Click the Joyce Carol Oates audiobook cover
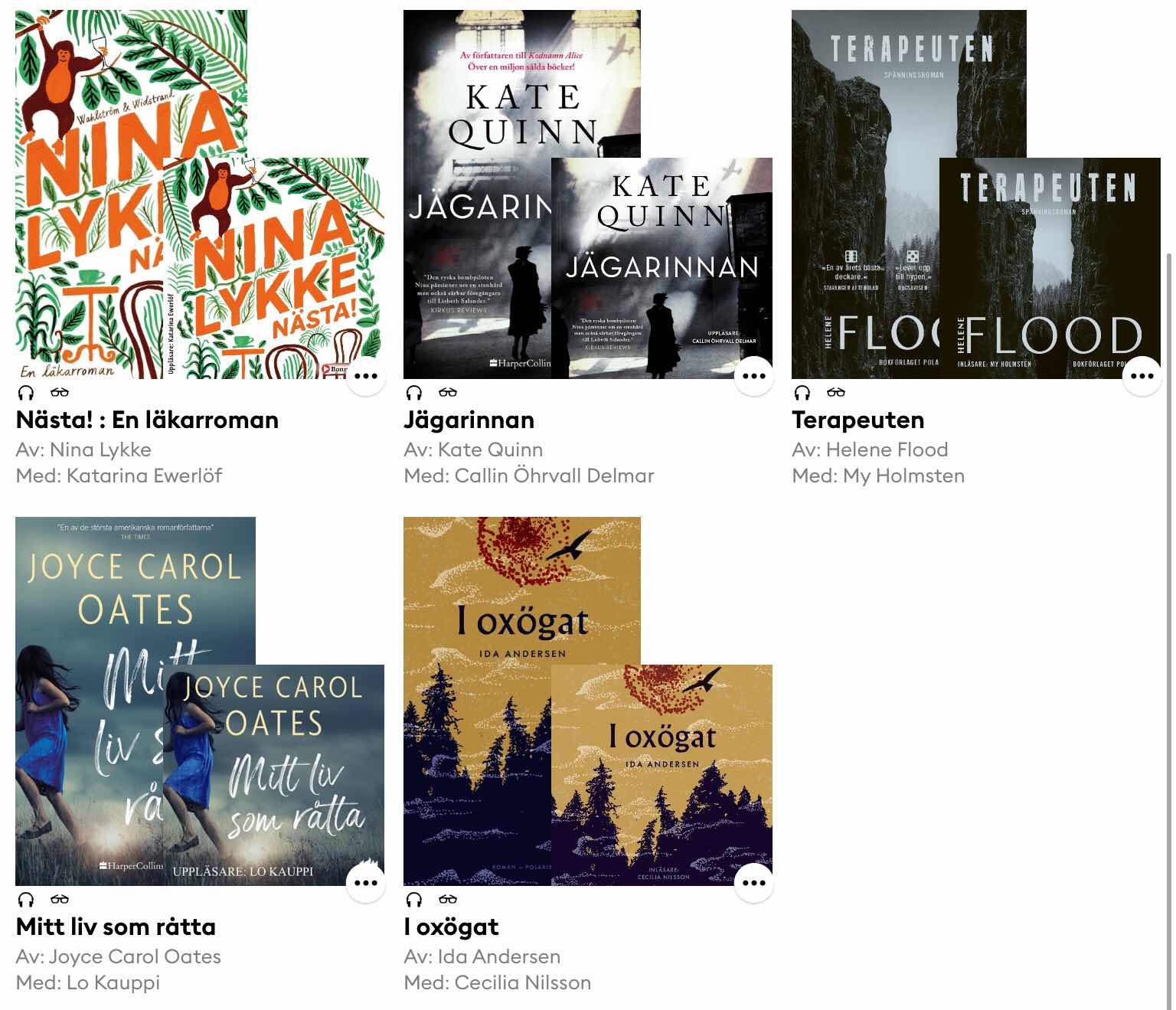 [x=274, y=775]
